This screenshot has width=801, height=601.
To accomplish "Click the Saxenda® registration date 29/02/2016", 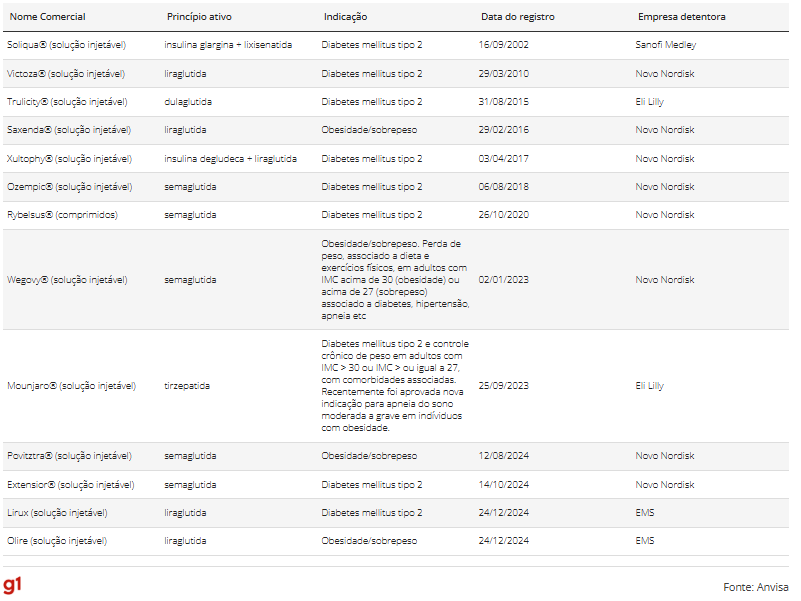I will pyautogui.click(x=503, y=130).
